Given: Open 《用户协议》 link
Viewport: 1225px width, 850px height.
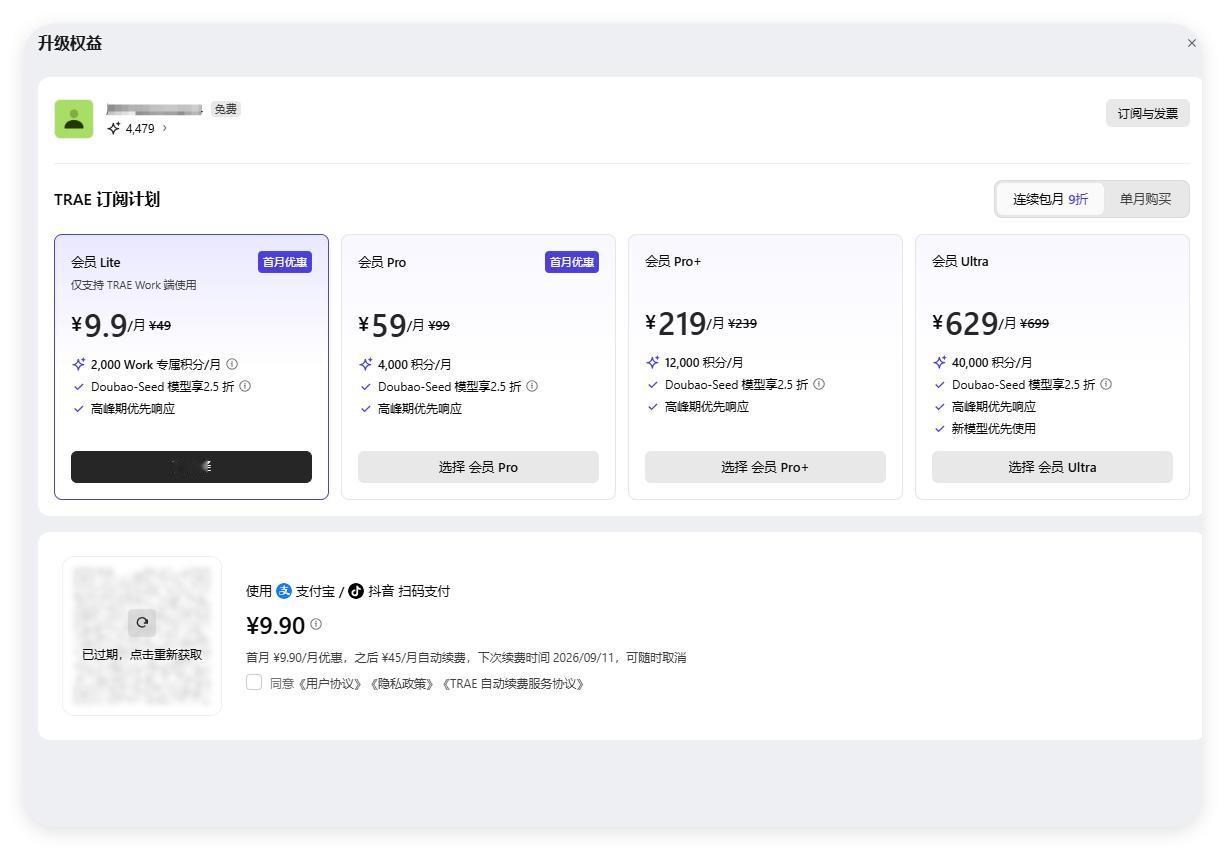Looking at the screenshot, I should (x=330, y=684).
